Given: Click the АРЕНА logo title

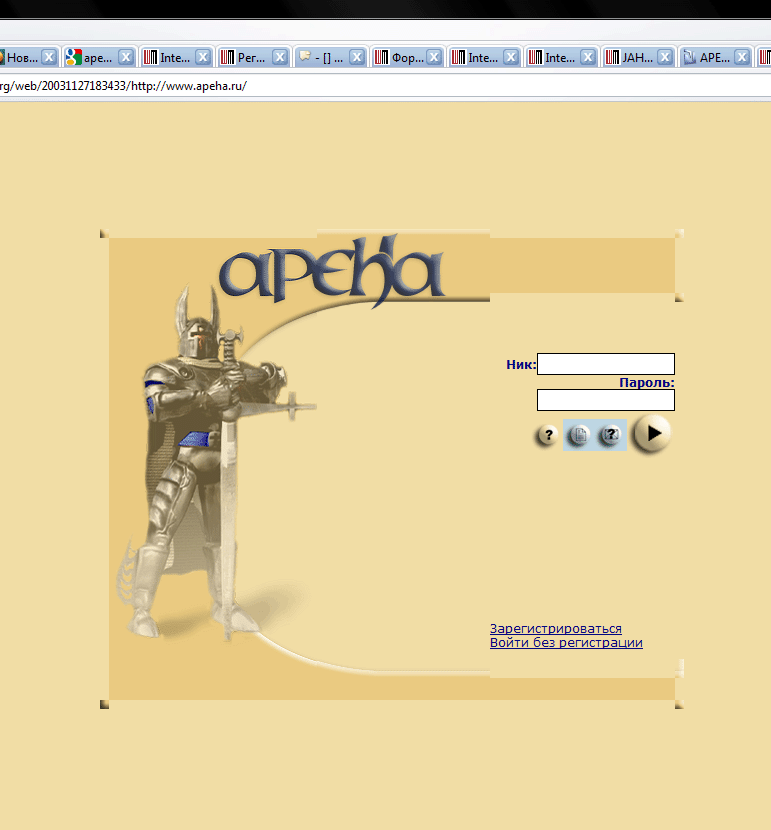Looking at the screenshot, I should [332, 272].
